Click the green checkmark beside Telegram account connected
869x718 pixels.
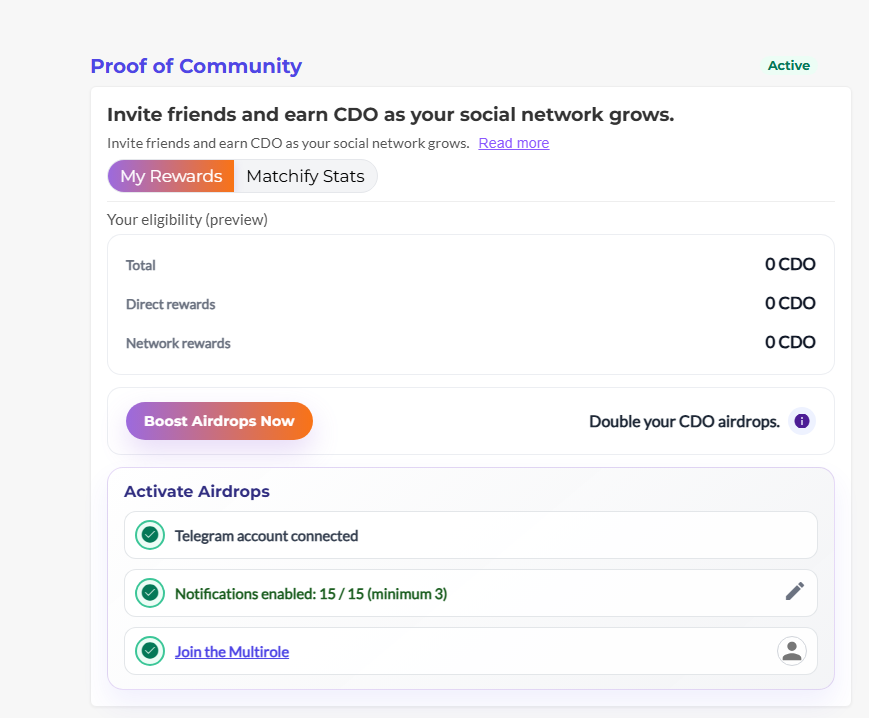(150, 535)
